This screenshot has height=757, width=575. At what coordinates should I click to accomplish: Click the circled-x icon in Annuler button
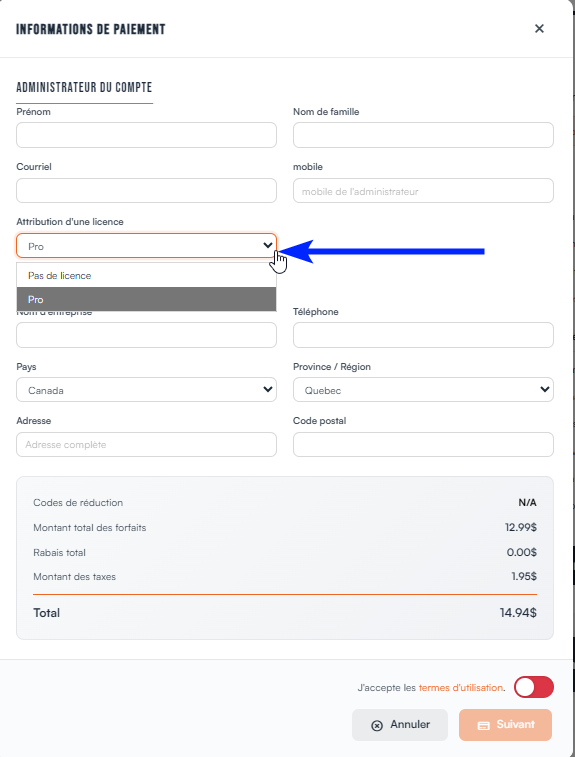click(x=377, y=725)
